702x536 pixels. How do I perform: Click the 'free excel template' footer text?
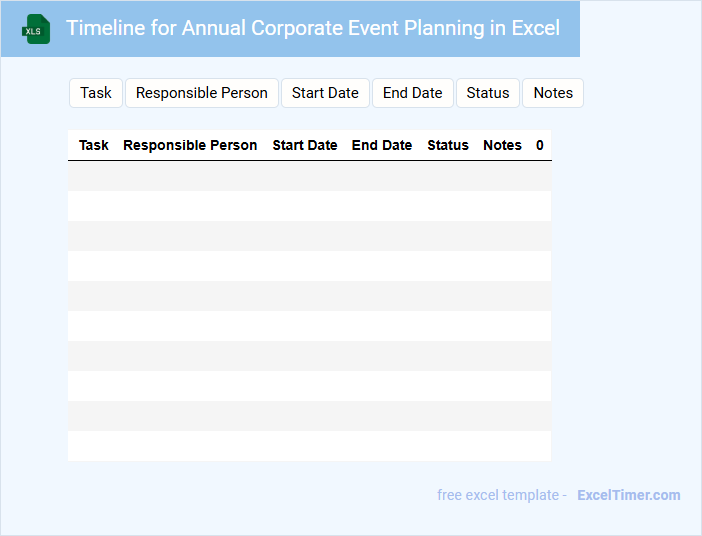click(x=501, y=495)
